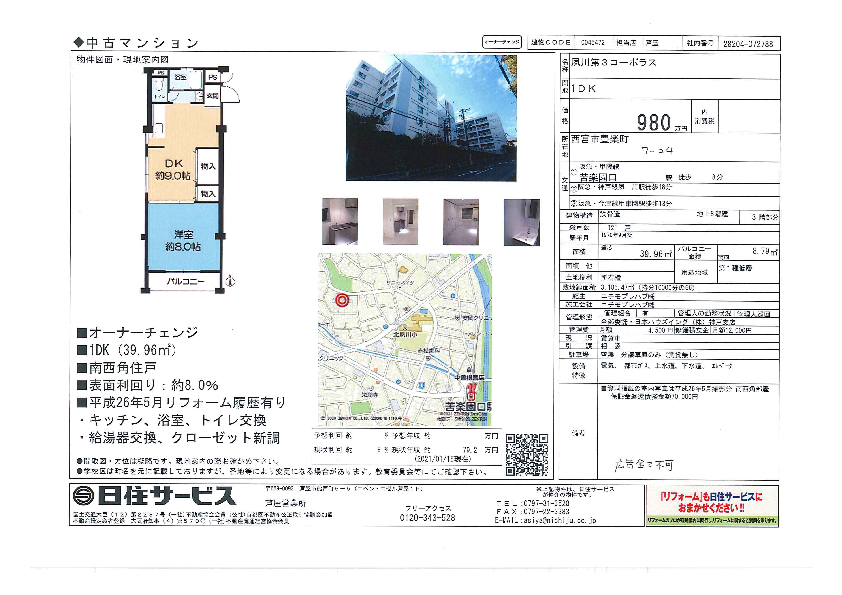Click the red location marker on map
The height and width of the screenshot is (595, 842).
tap(342, 299)
